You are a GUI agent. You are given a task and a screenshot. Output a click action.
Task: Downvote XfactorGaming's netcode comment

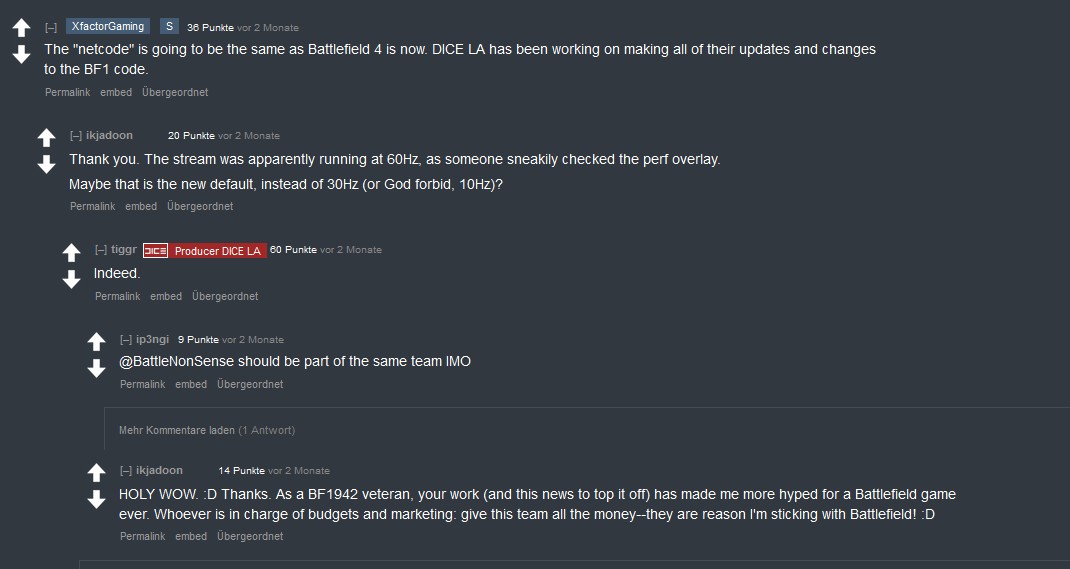click(x=21, y=54)
